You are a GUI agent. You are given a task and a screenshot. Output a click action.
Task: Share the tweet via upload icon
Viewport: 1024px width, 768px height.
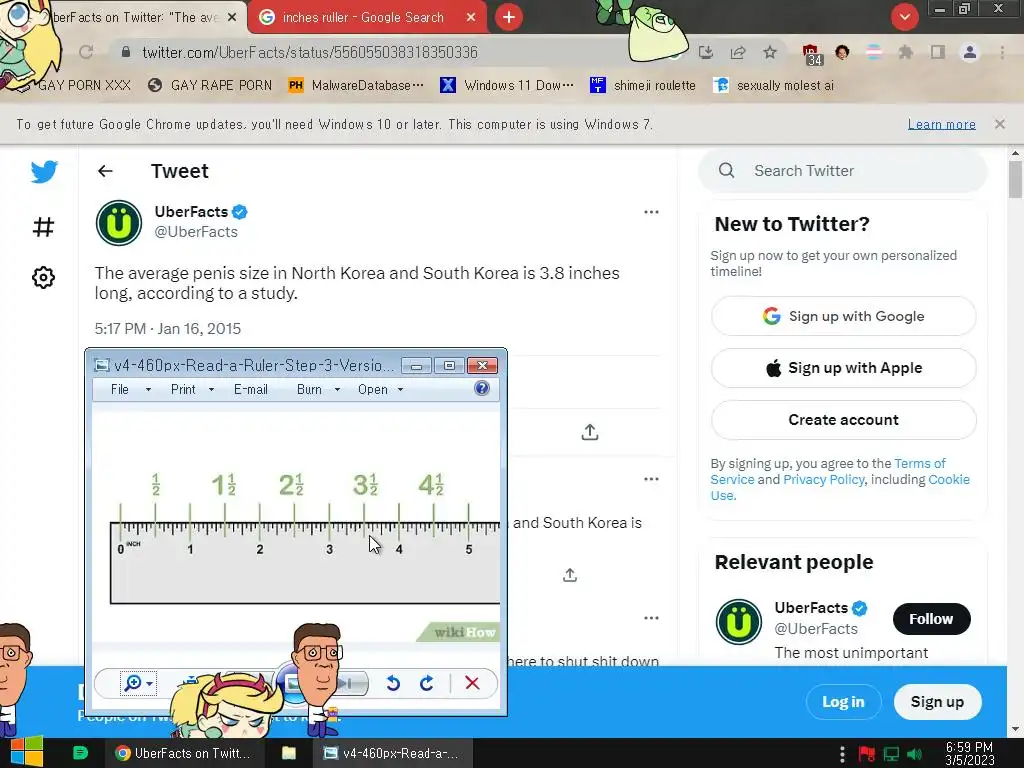point(590,432)
